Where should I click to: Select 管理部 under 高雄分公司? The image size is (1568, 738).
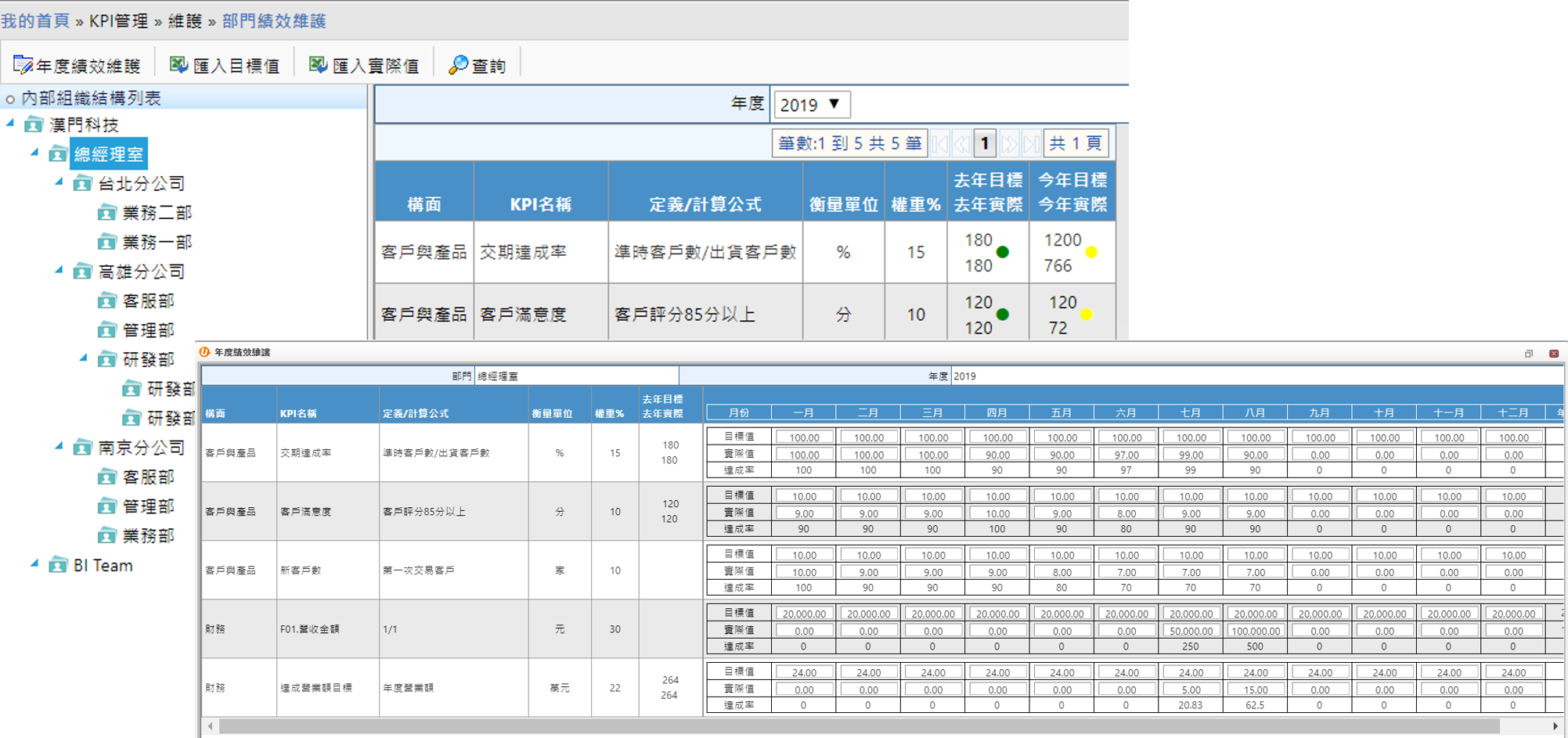click(148, 330)
